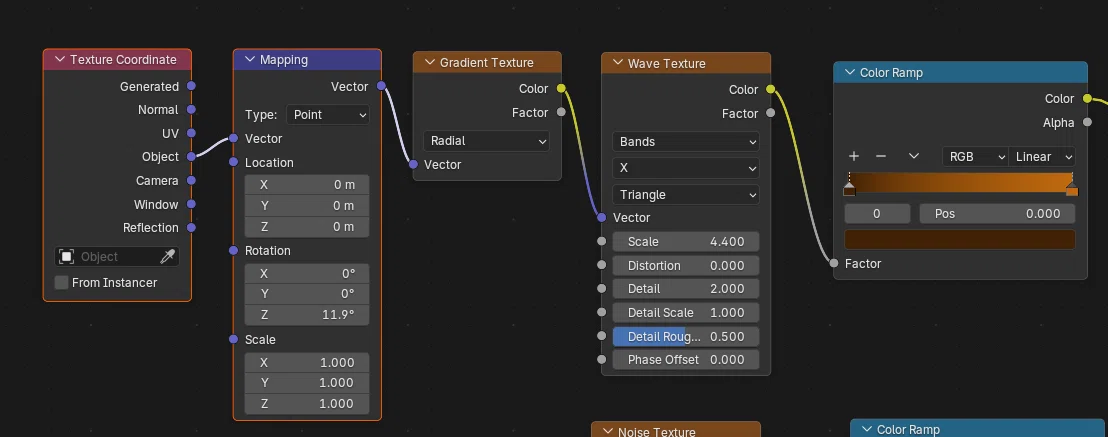1108x437 pixels.
Task: Collapse the Texture Coordinate node
Action: coord(59,59)
